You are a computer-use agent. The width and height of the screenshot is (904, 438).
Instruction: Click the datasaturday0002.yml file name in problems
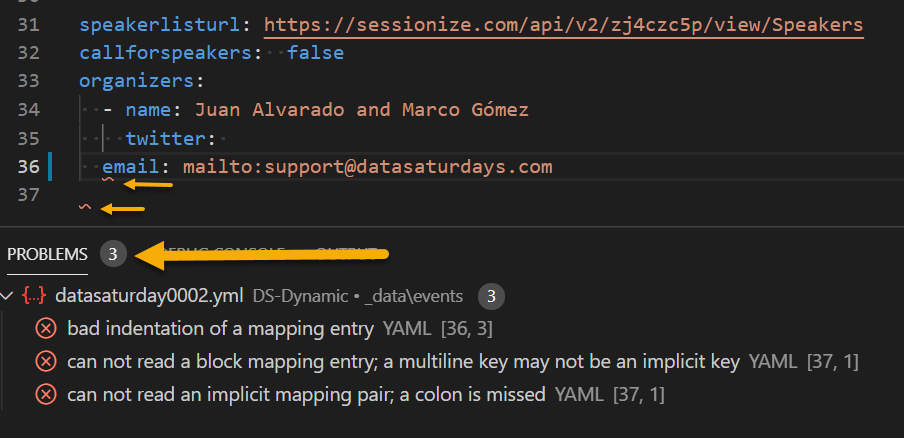coord(149,296)
